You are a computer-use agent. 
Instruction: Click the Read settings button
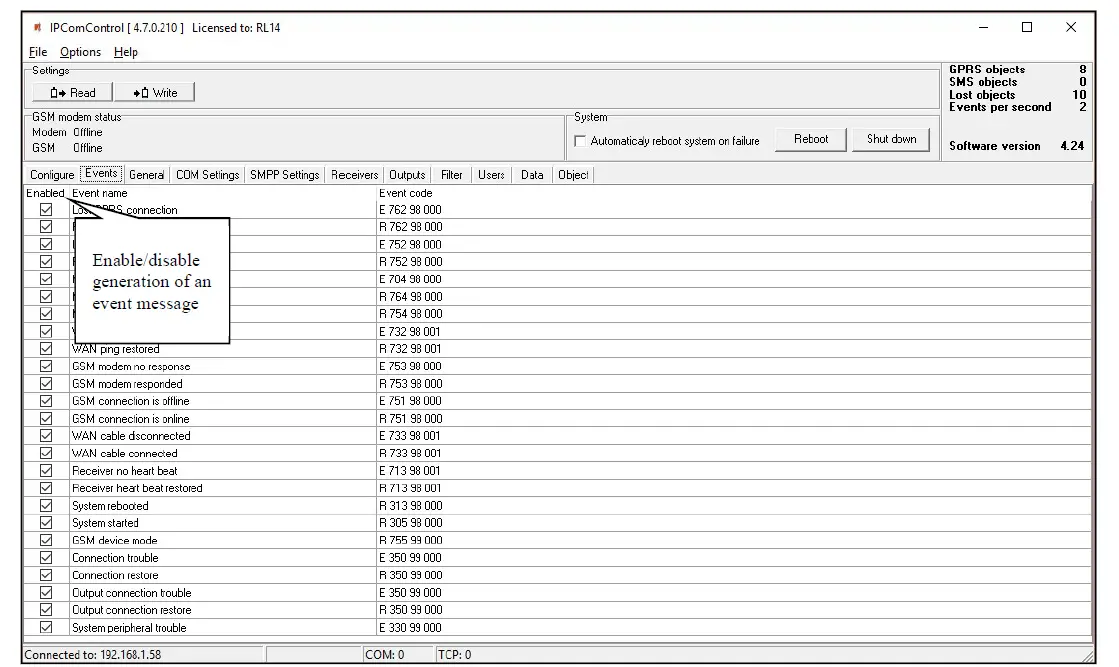(72, 93)
